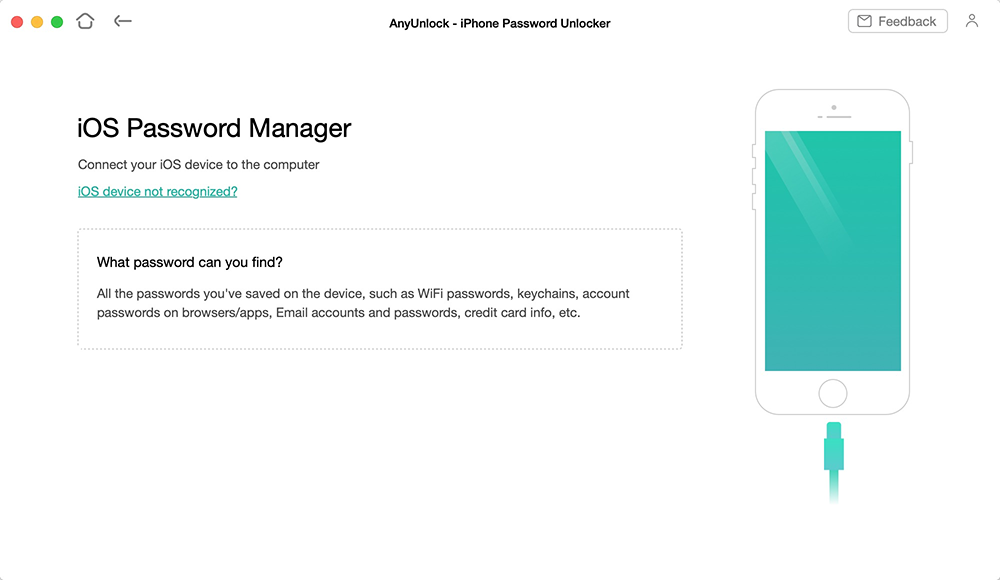Click the envelope icon inside the Feedback button

pyautogui.click(x=866, y=20)
